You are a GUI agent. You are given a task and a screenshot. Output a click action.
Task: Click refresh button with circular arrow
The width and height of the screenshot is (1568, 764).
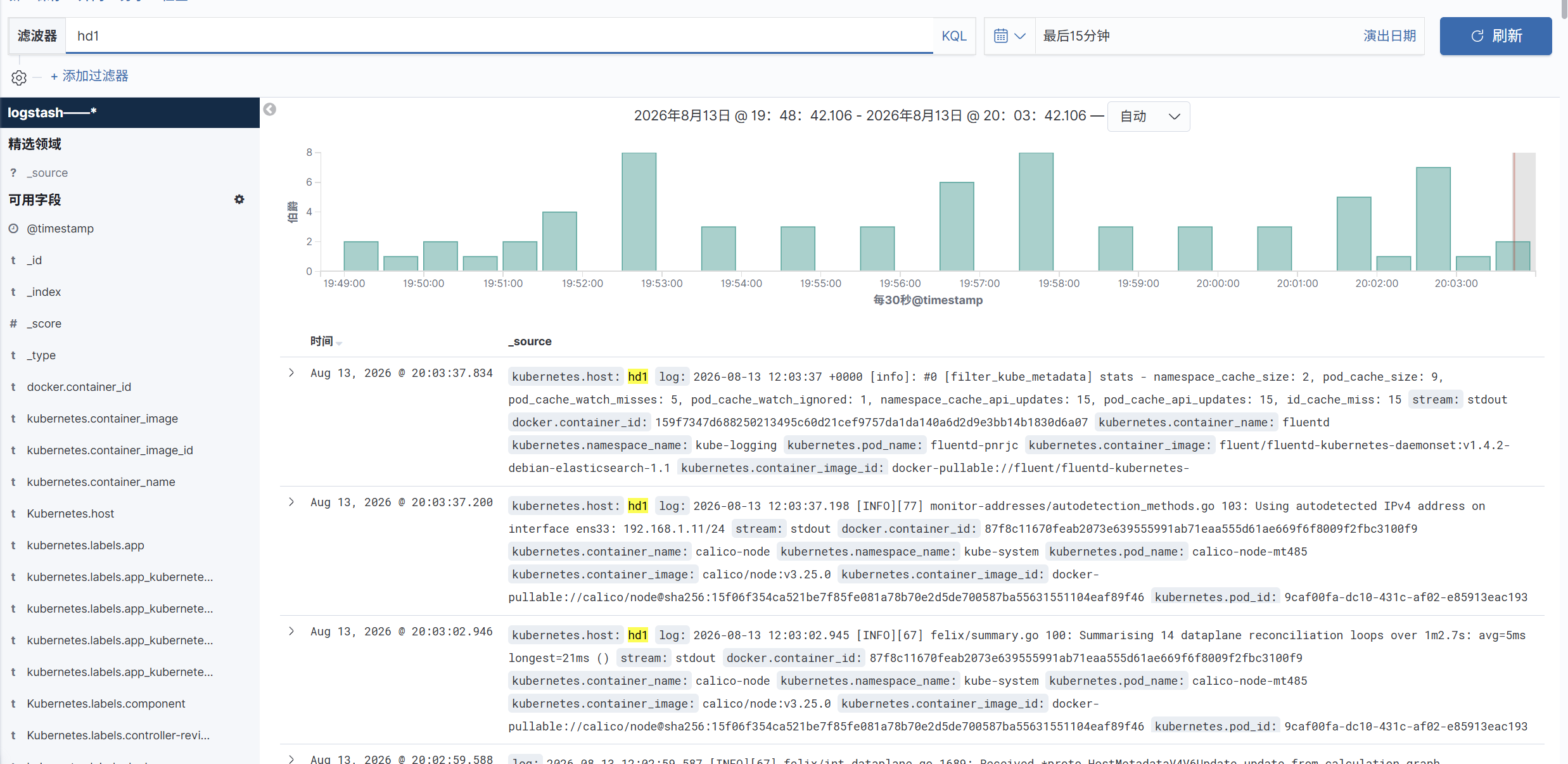[x=1495, y=36]
